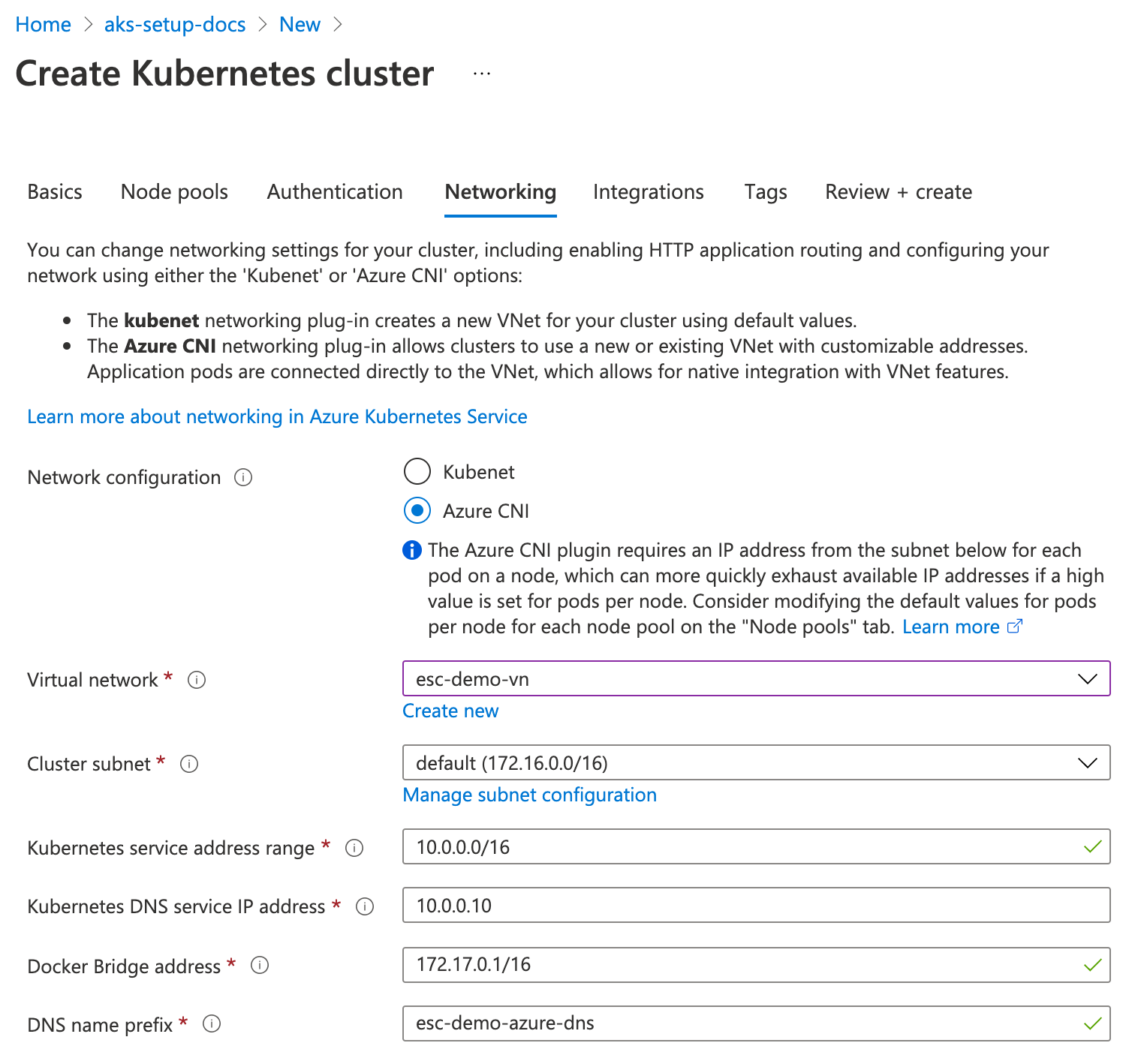1138x1064 pixels.
Task: Expand the Cluster subnet dropdown
Action: point(756,763)
